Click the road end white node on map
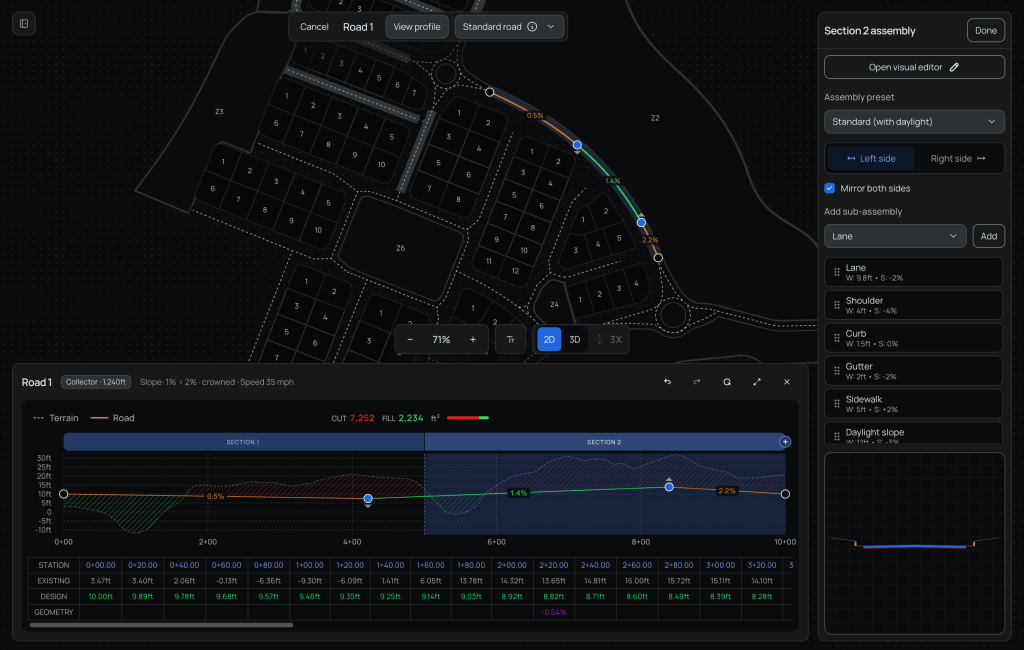This screenshot has height=650, width=1024. point(658,258)
